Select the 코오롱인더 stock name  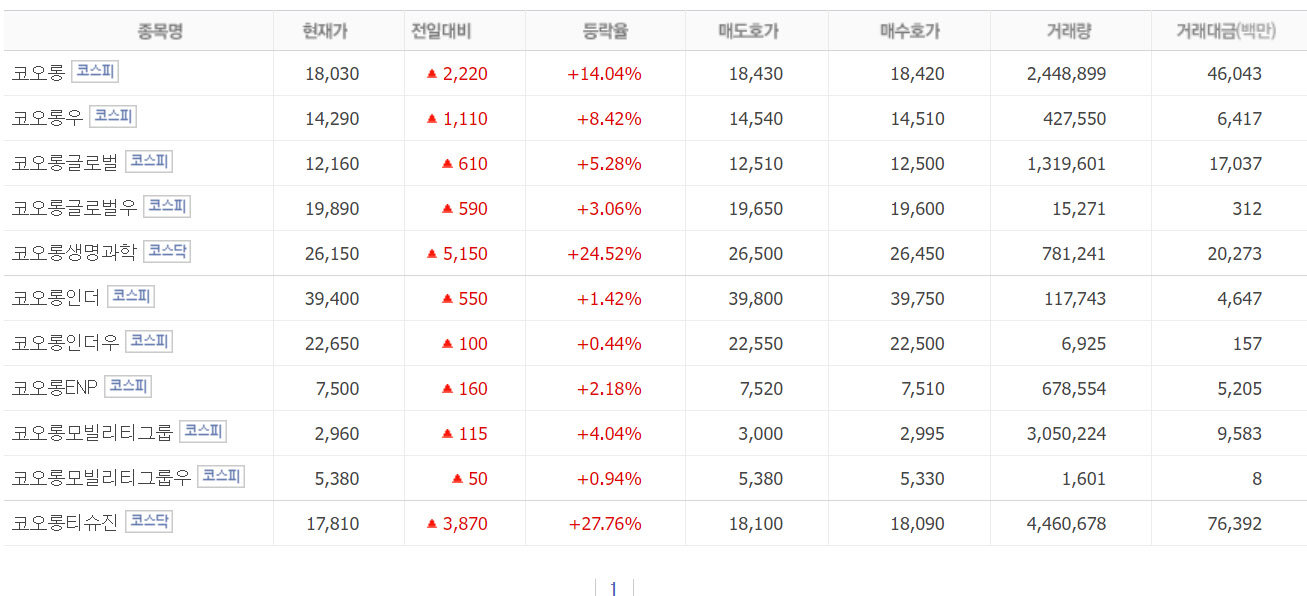point(56,297)
